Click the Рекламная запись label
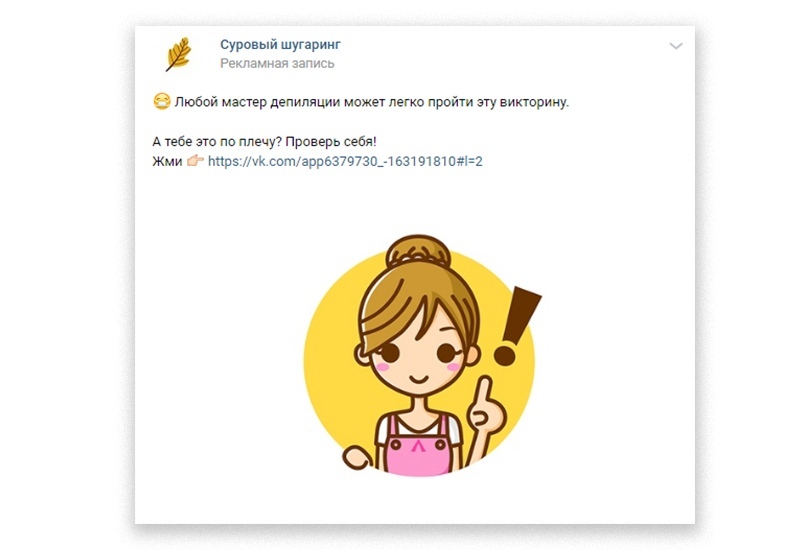This screenshot has height=550, width=807. click(277, 64)
